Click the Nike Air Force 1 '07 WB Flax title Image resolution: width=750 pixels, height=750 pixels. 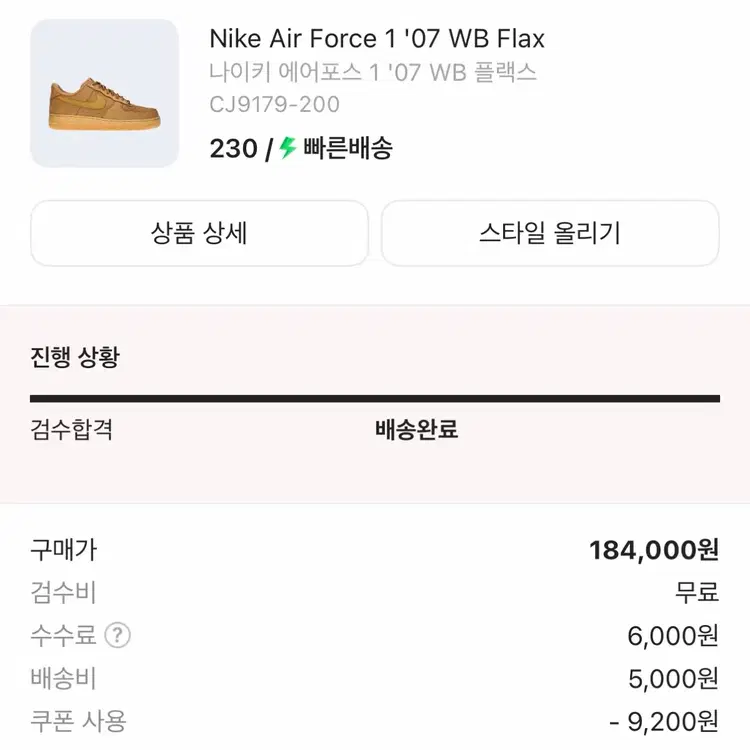pyautogui.click(x=377, y=39)
